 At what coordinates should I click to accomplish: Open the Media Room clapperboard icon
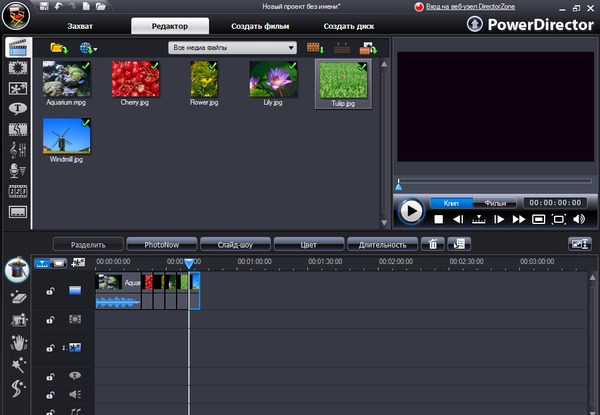18,47
